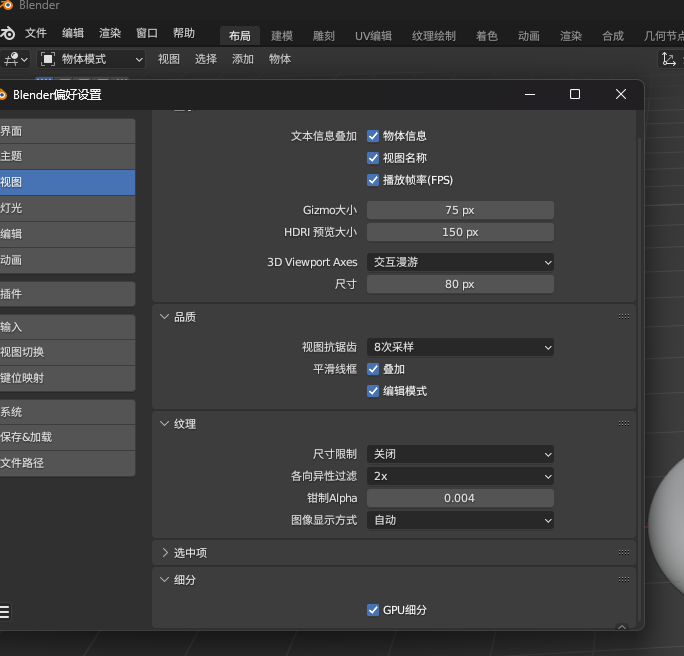The height and width of the screenshot is (656, 684).
Task: Select 布局 workspace tab
Action: pos(240,36)
